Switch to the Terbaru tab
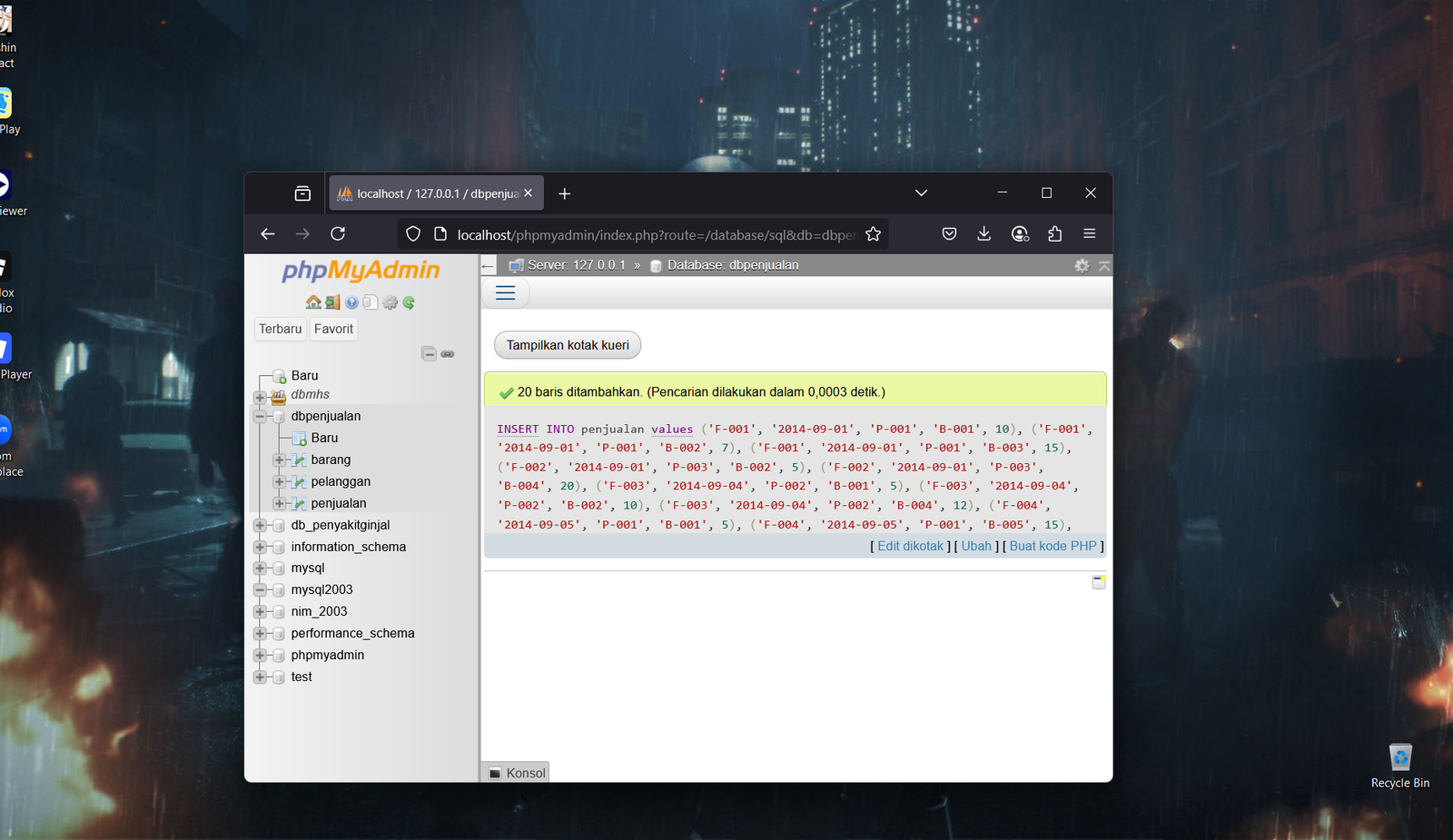Screen dimensions: 1453x840 [280, 329]
